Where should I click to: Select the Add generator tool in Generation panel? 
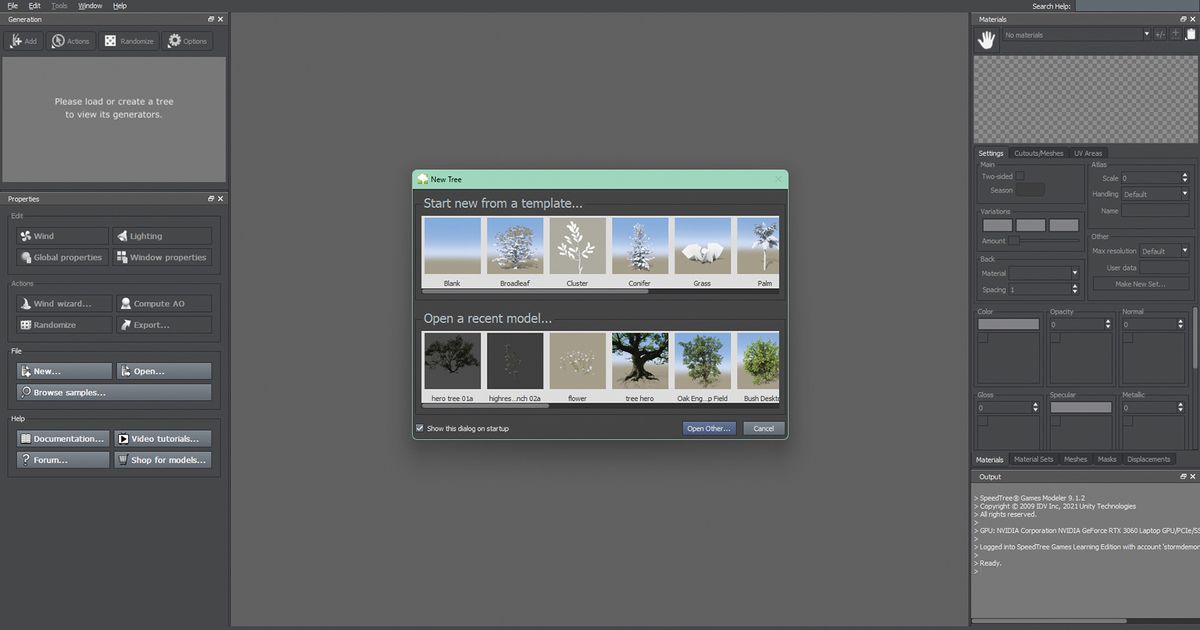[x=22, y=40]
